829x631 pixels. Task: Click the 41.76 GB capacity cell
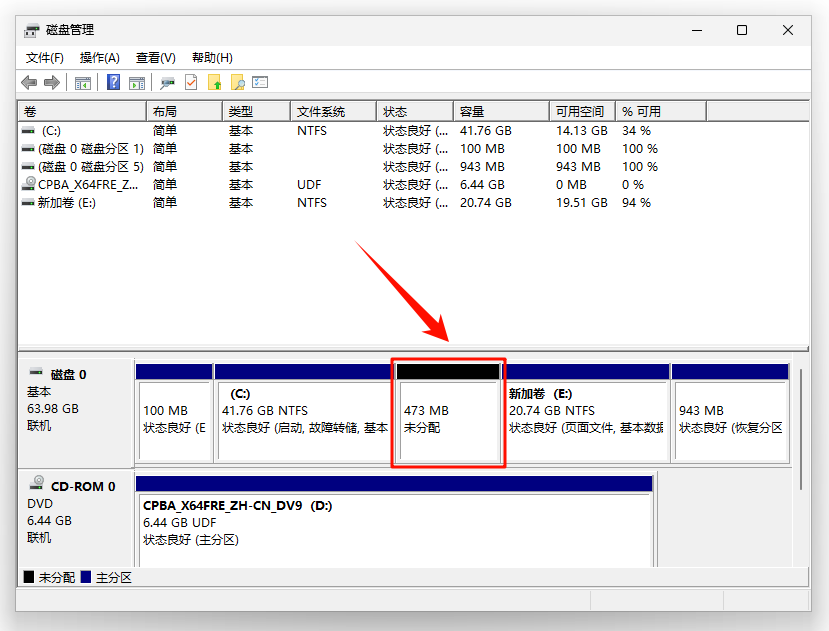tap(486, 131)
